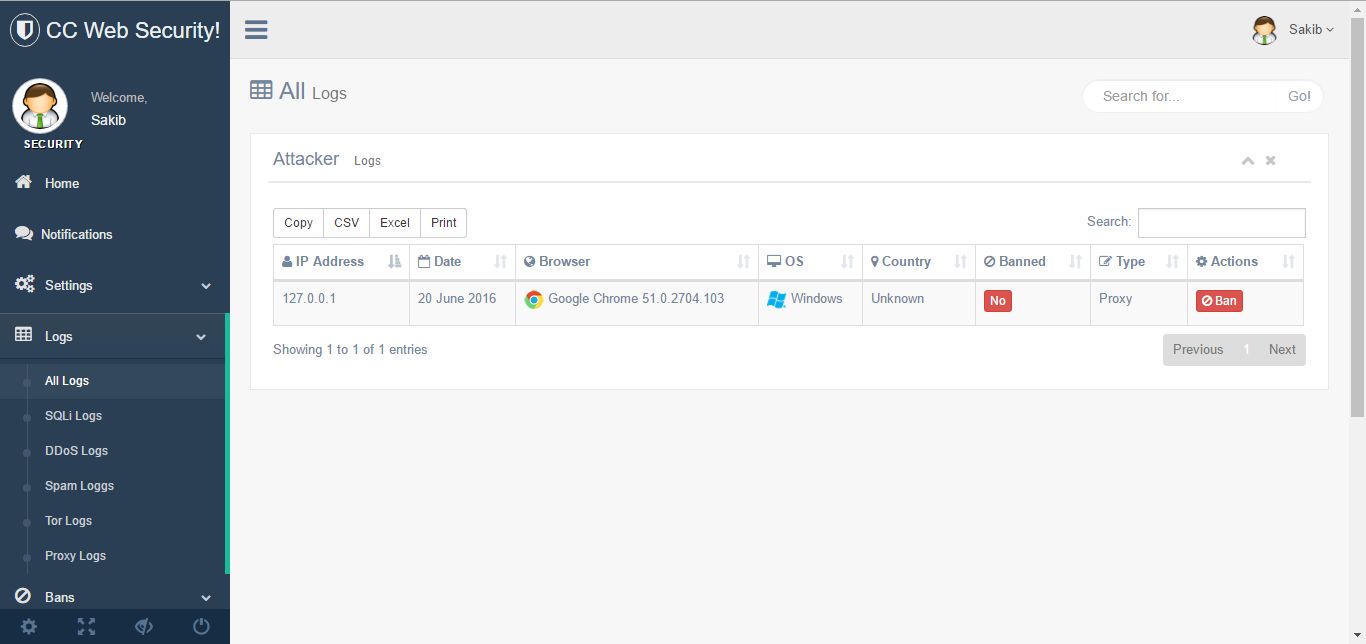
Task: Expand the Settings menu chevron
Action: (x=206, y=286)
